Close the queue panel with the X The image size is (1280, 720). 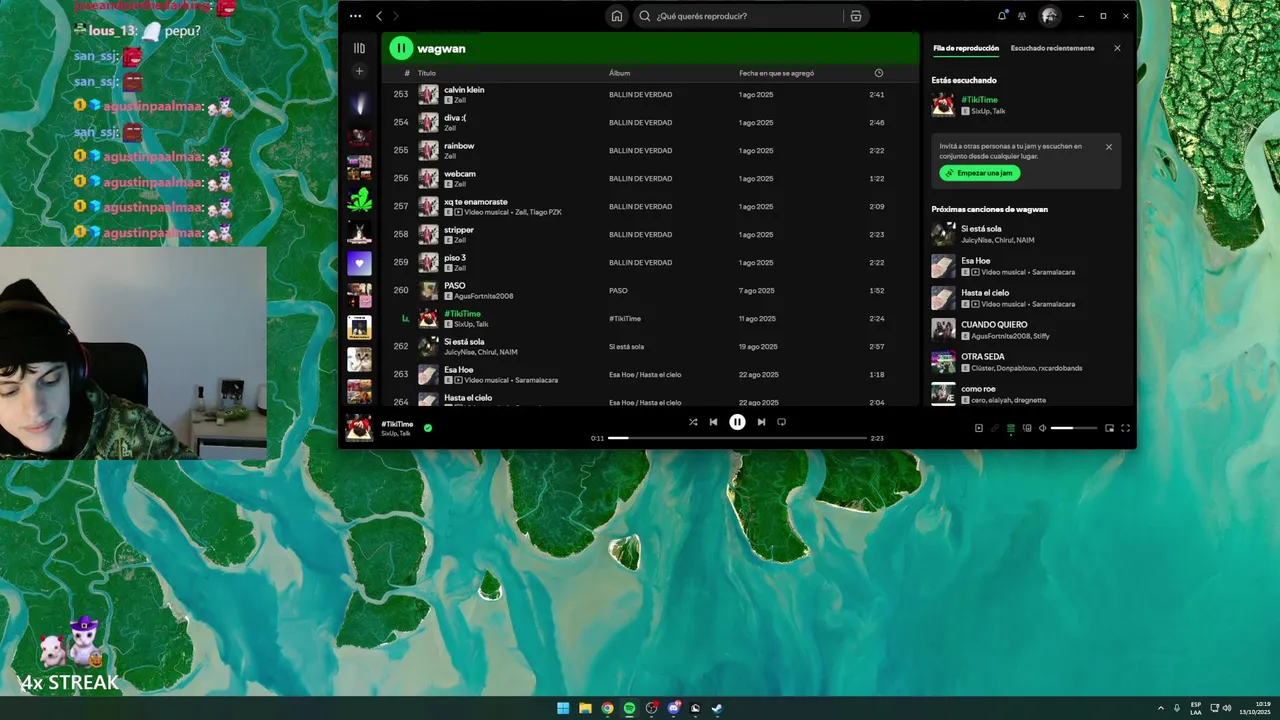(x=1117, y=48)
